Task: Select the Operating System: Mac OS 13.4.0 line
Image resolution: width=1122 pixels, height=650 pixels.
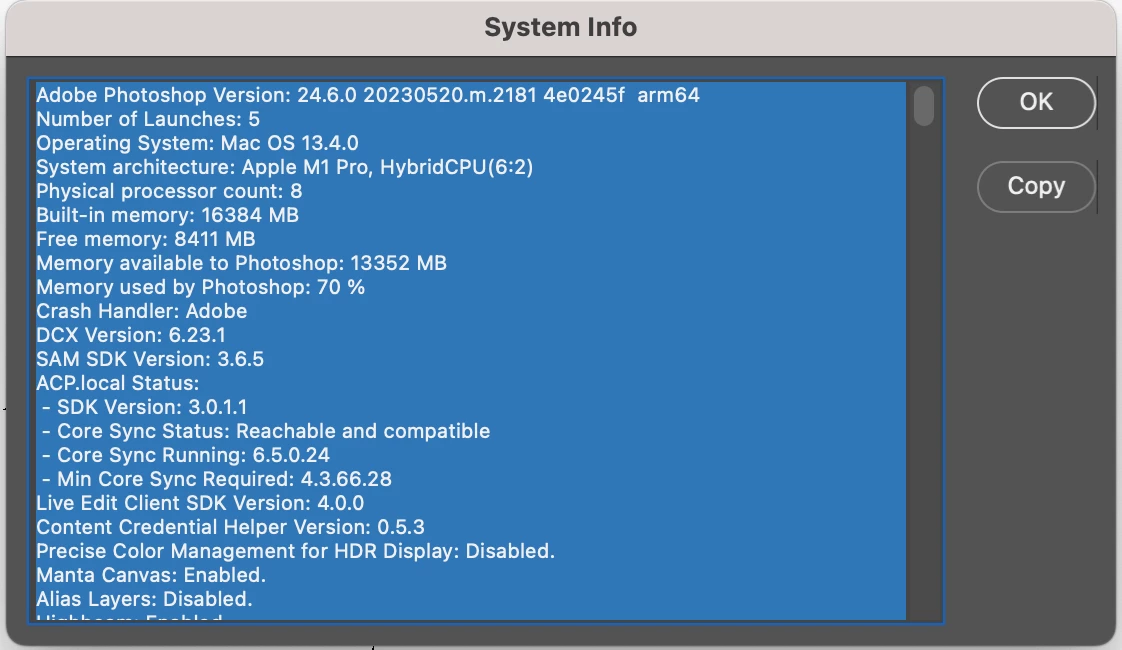Action: coord(197,143)
